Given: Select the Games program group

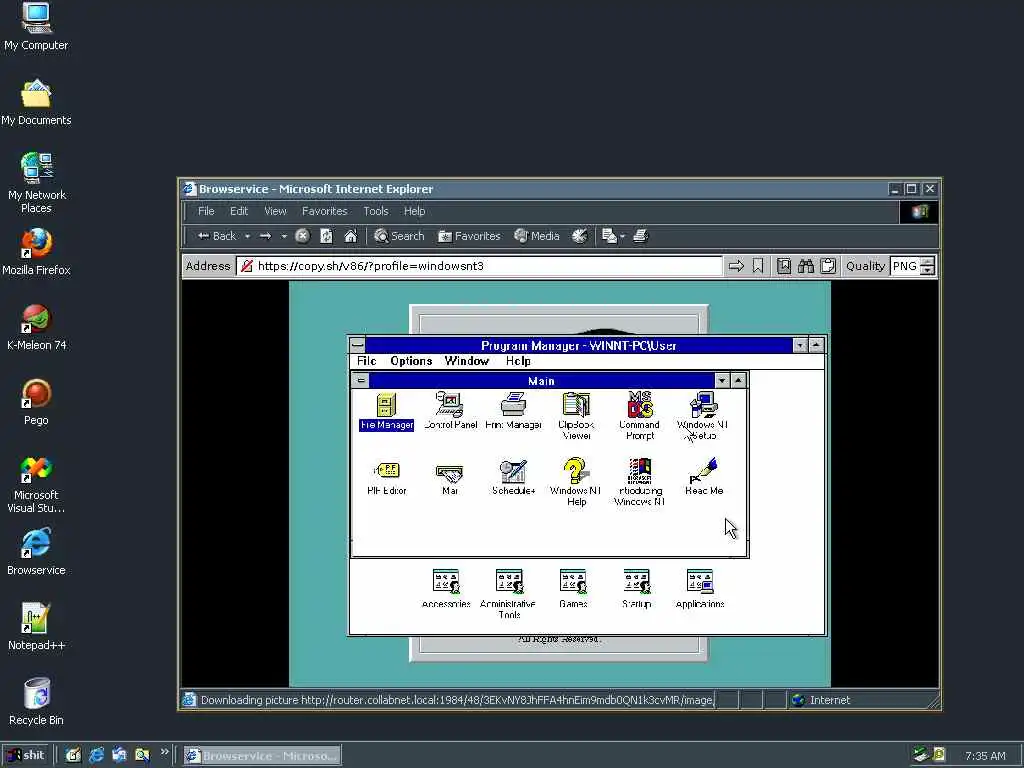Looking at the screenshot, I should coord(573,588).
